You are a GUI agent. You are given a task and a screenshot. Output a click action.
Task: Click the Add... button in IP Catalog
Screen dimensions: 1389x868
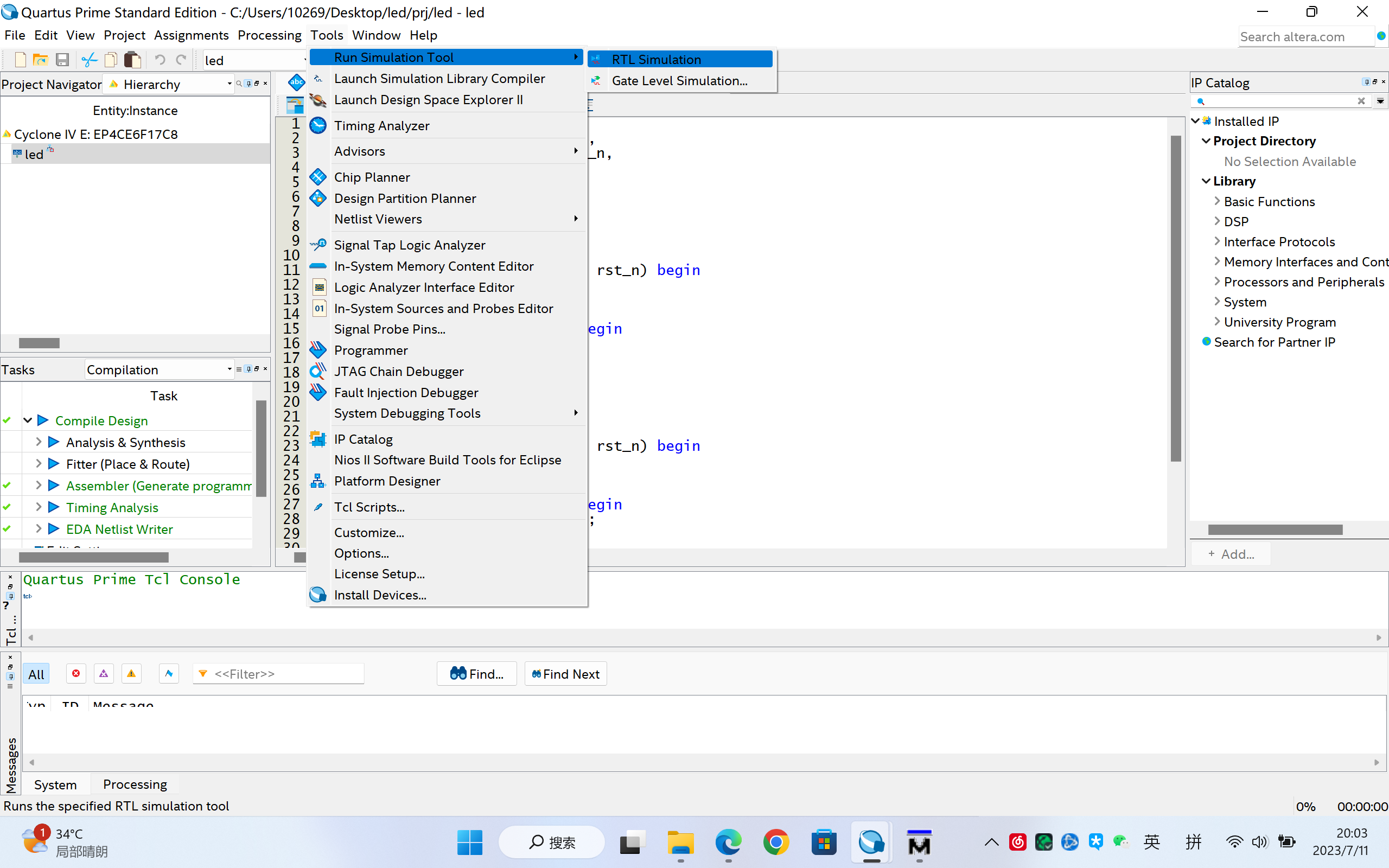pyautogui.click(x=1231, y=554)
